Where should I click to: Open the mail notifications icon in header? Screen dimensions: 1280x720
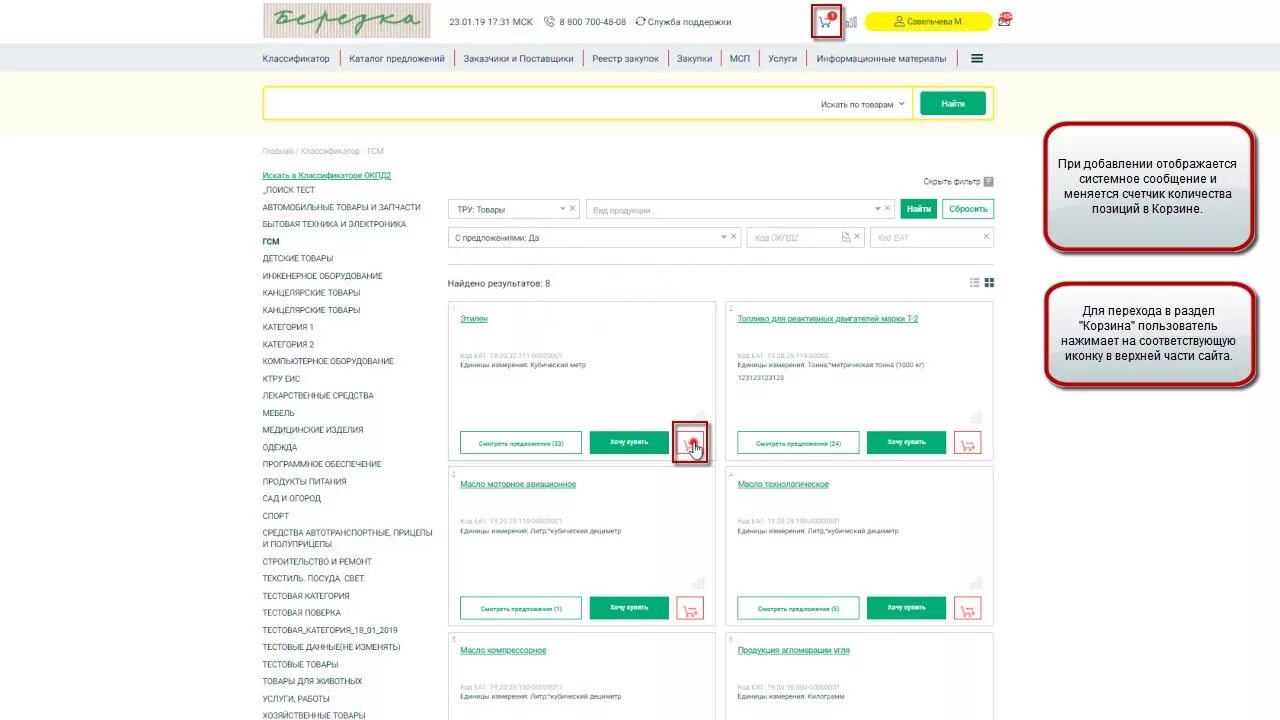[x=1004, y=21]
